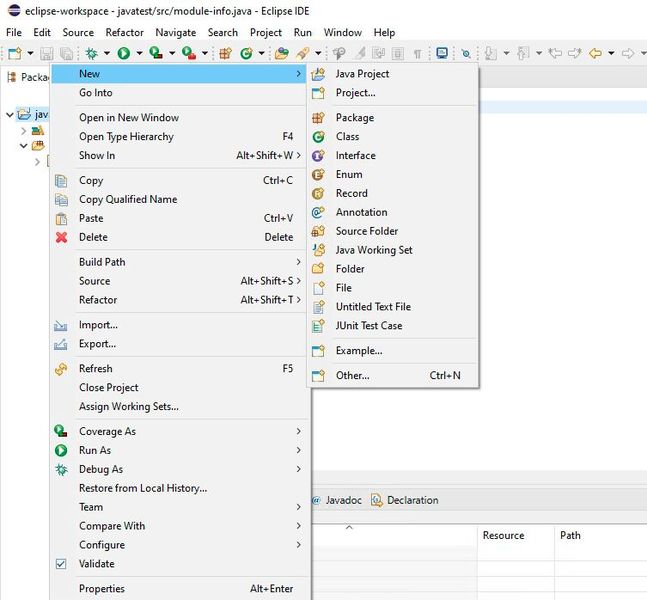Screen dimensions: 647x600
Task: Click the Debug bug toolbar icon
Action: click(91, 53)
